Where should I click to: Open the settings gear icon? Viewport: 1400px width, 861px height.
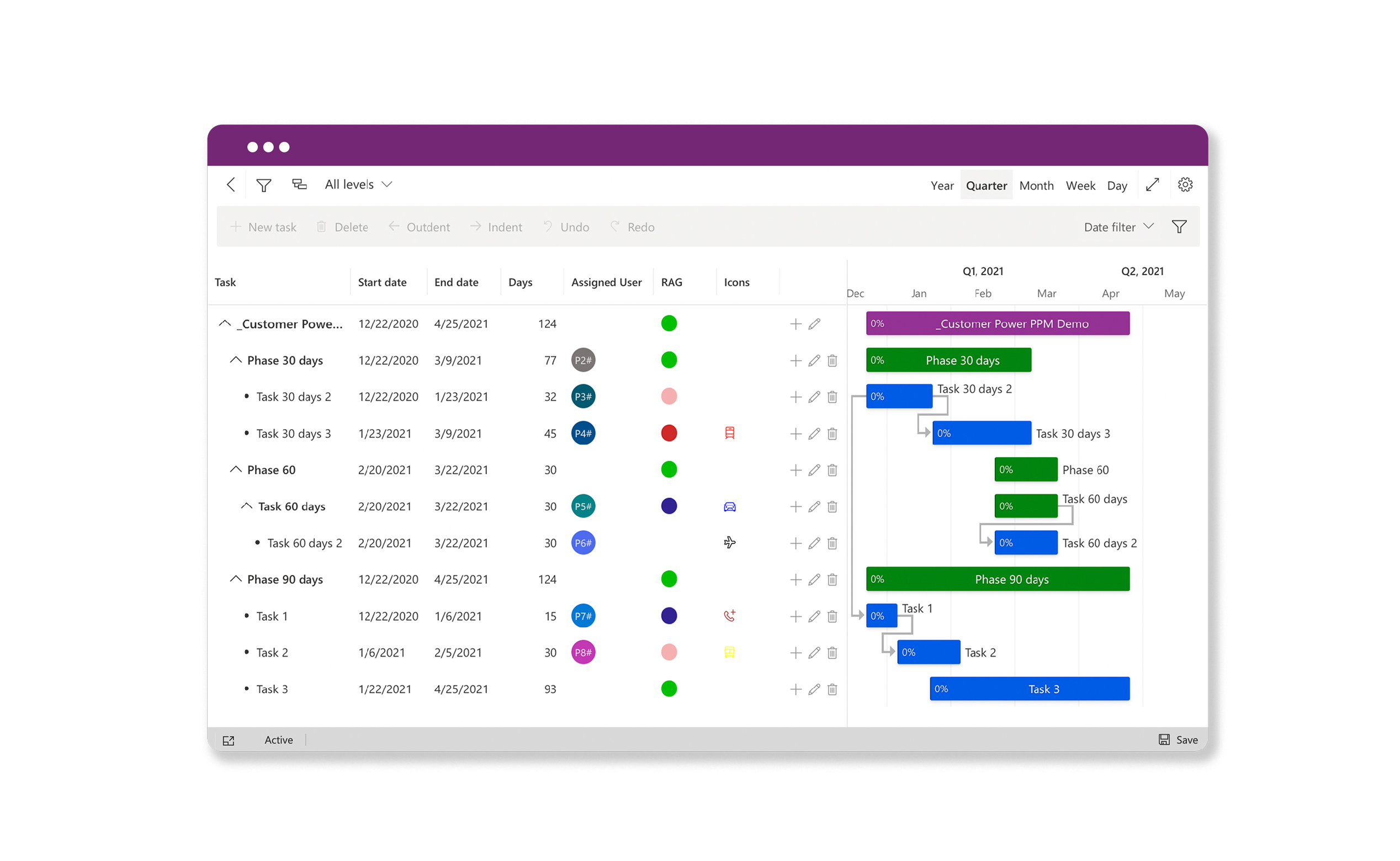pyautogui.click(x=1185, y=184)
